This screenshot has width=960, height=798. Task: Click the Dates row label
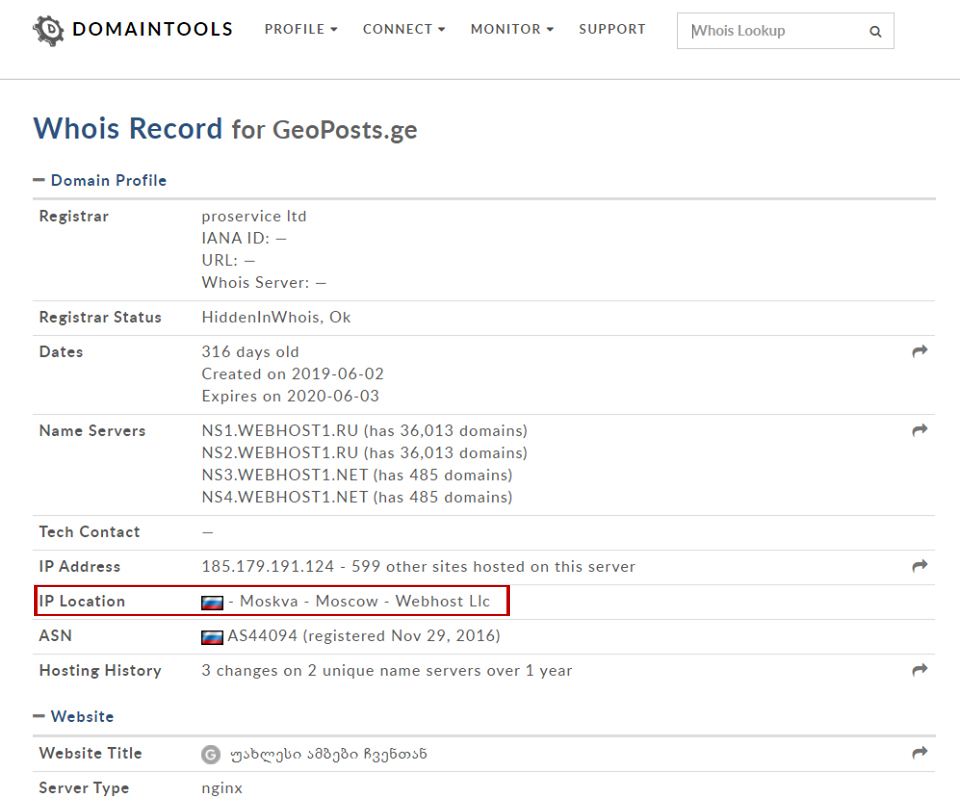tap(61, 352)
